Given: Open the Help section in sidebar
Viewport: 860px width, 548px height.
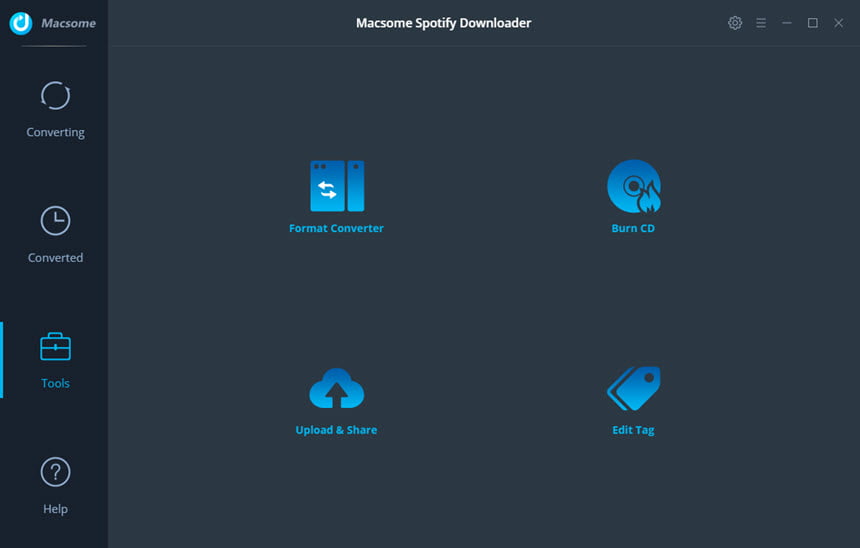Looking at the screenshot, I should click(x=55, y=486).
